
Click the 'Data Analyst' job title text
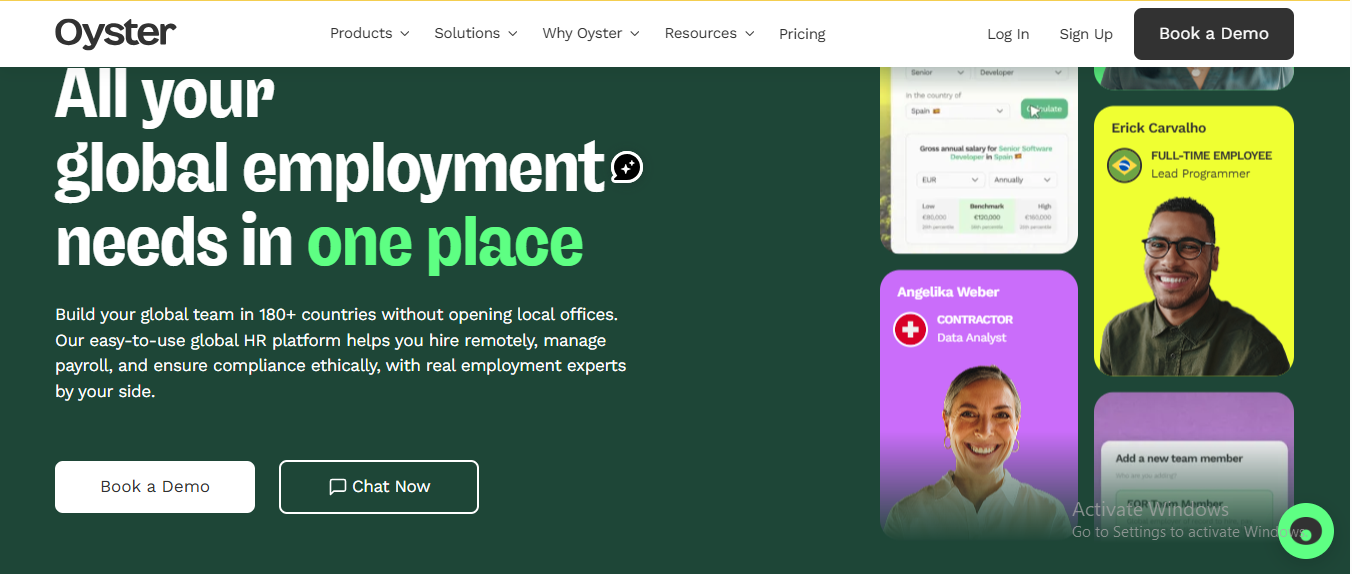972,338
